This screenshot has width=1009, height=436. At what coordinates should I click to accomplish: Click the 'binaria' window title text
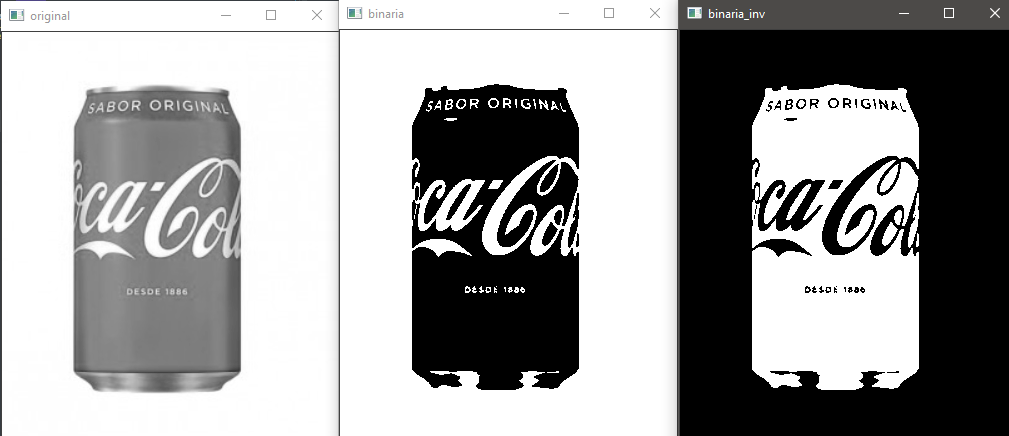[386, 14]
